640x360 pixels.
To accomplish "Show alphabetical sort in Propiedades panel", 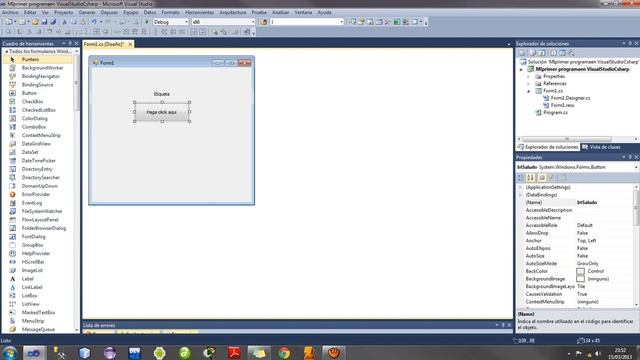I will coord(530,178).
